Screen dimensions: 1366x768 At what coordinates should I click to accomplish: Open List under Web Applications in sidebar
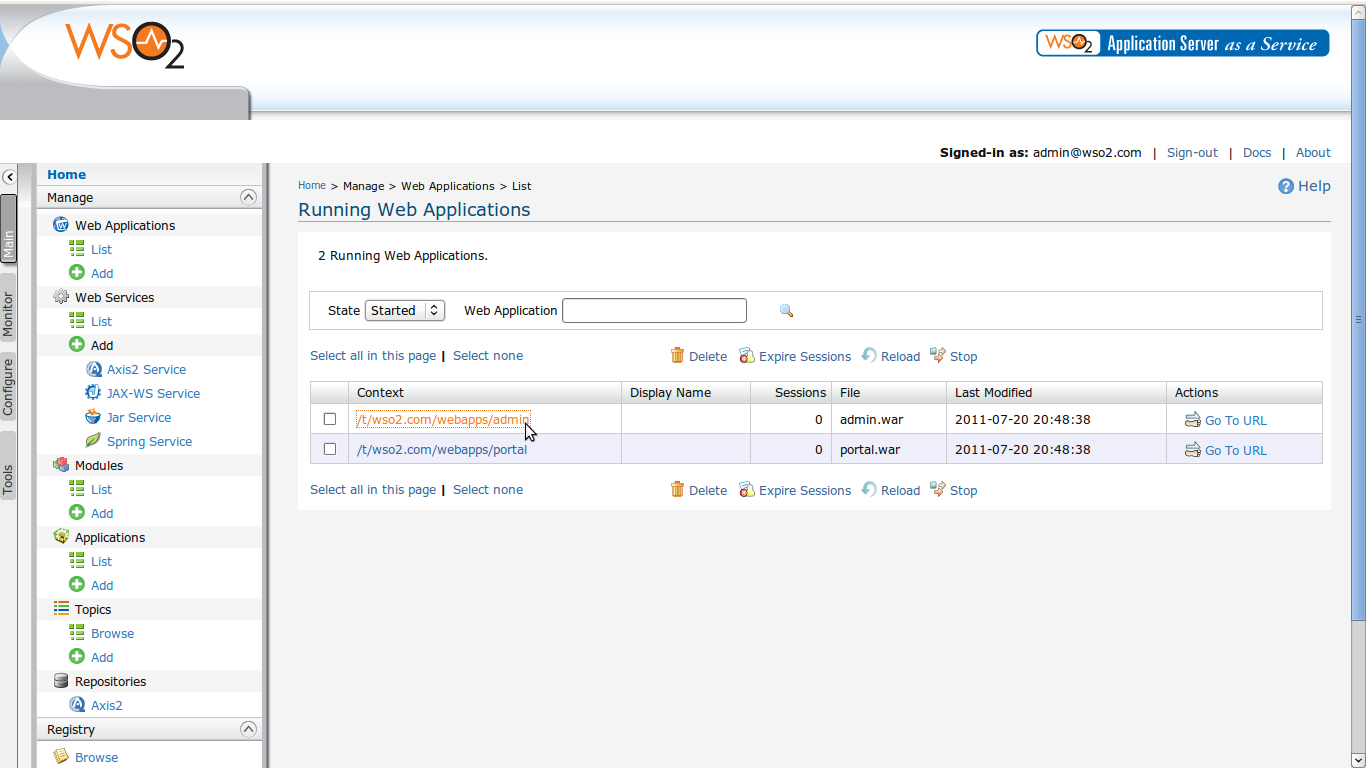pyautogui.click(x=101, y=249)
